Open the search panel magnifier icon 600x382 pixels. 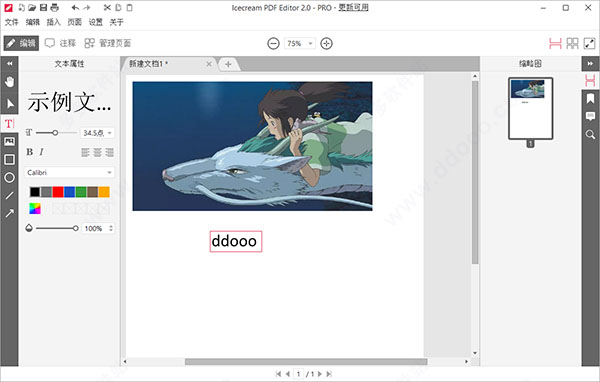590,134
